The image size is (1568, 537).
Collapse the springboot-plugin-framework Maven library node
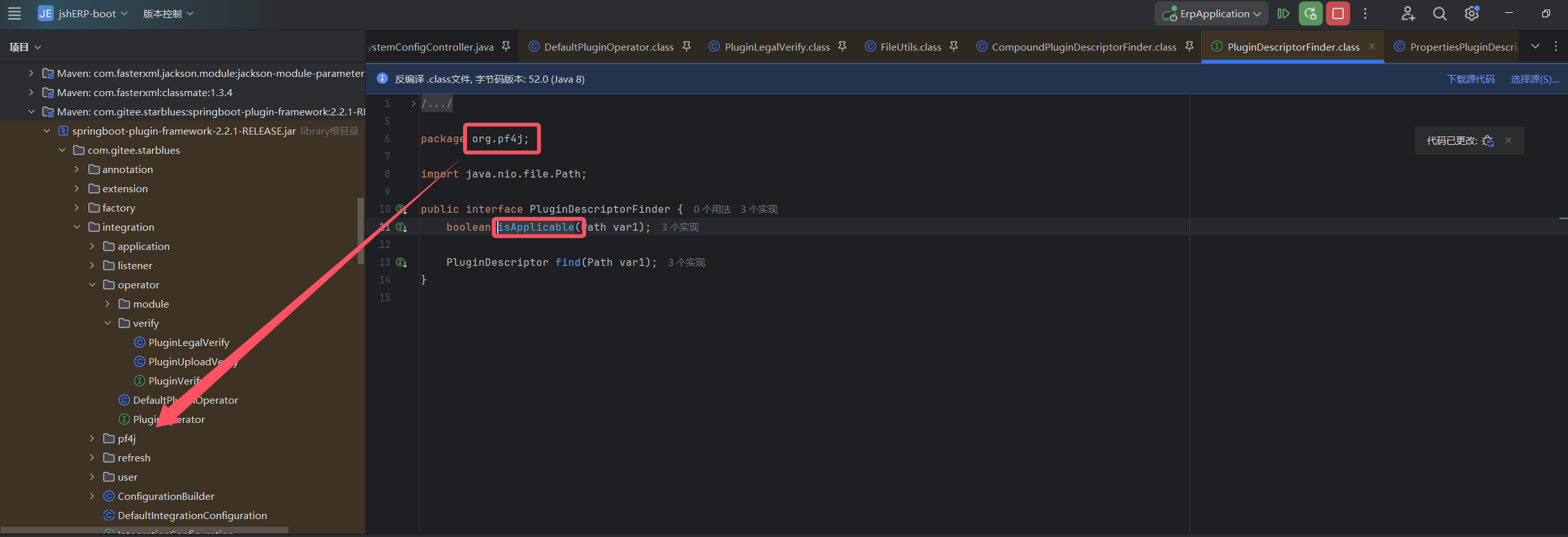click(31, 112)
